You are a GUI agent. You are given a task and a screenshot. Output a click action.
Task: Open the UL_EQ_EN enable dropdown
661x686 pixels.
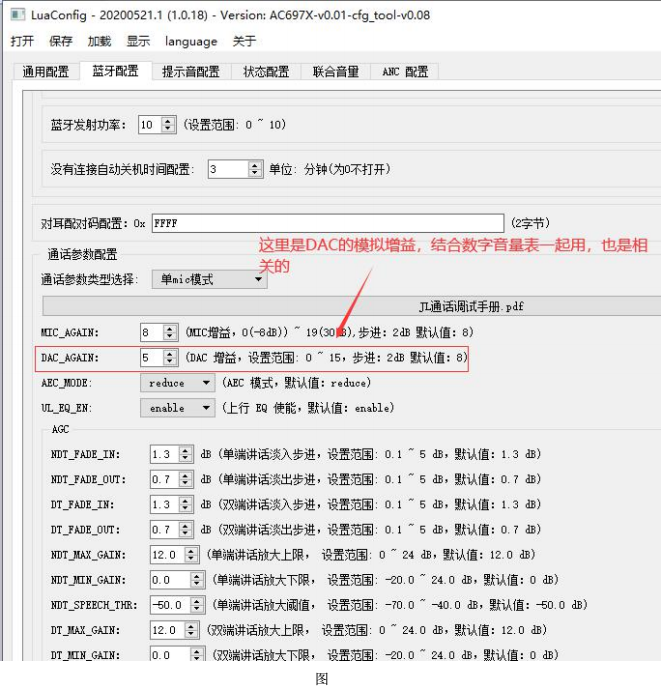pos(178,408)
